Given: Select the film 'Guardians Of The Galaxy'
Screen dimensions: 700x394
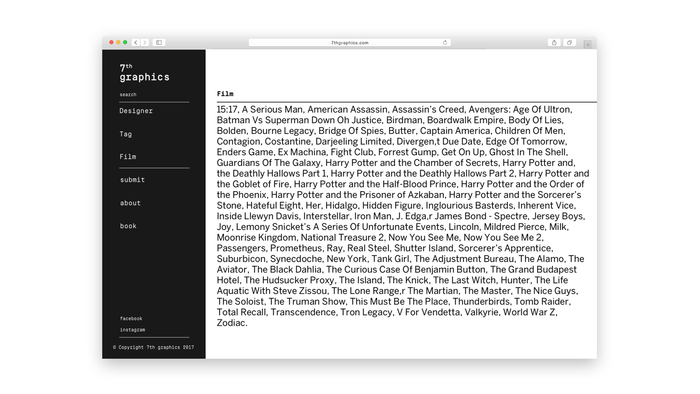Looking at the screenshot, I should pos(268,163).
